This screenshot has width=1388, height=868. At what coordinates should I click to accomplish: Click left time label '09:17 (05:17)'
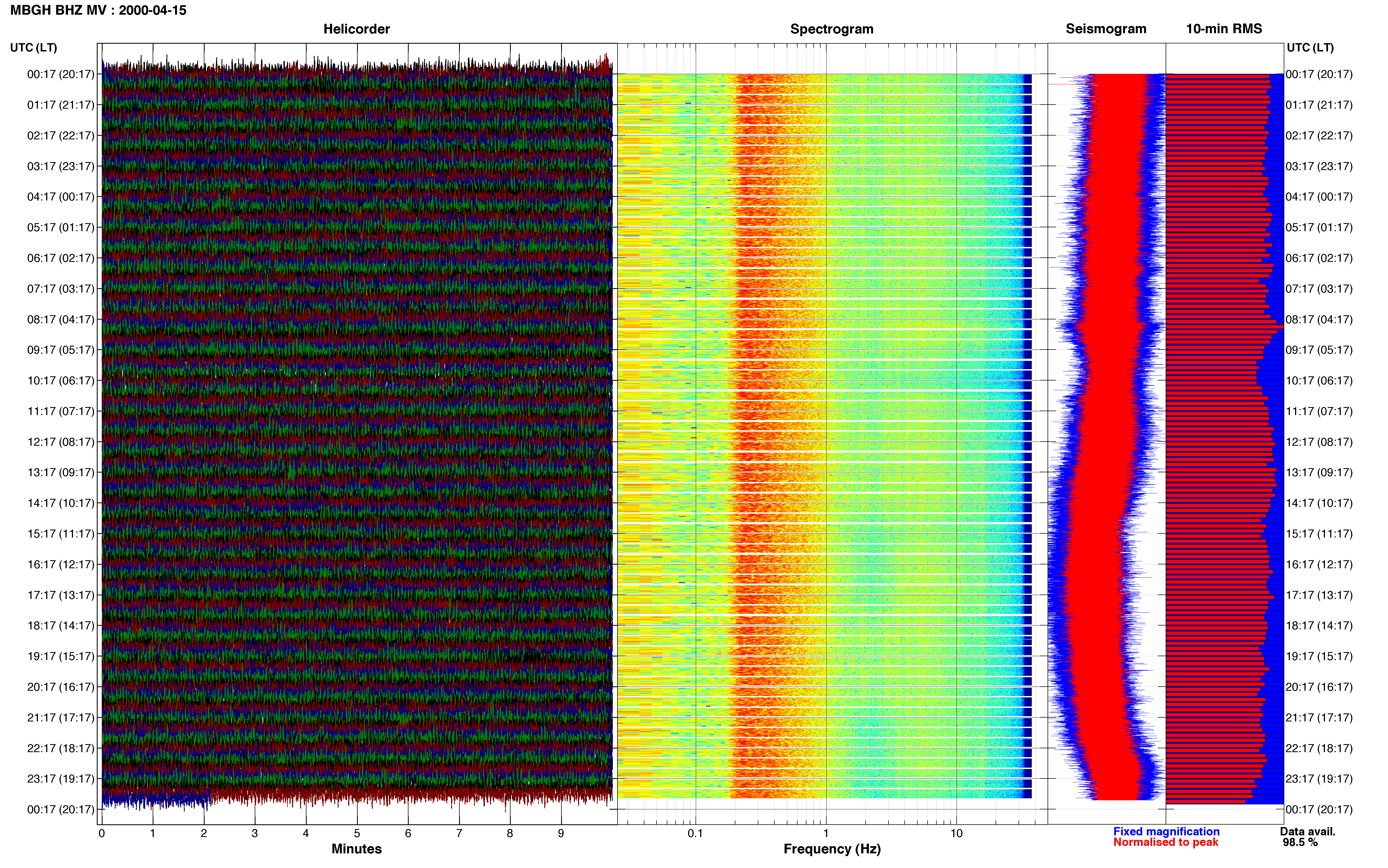coord(61,350)
